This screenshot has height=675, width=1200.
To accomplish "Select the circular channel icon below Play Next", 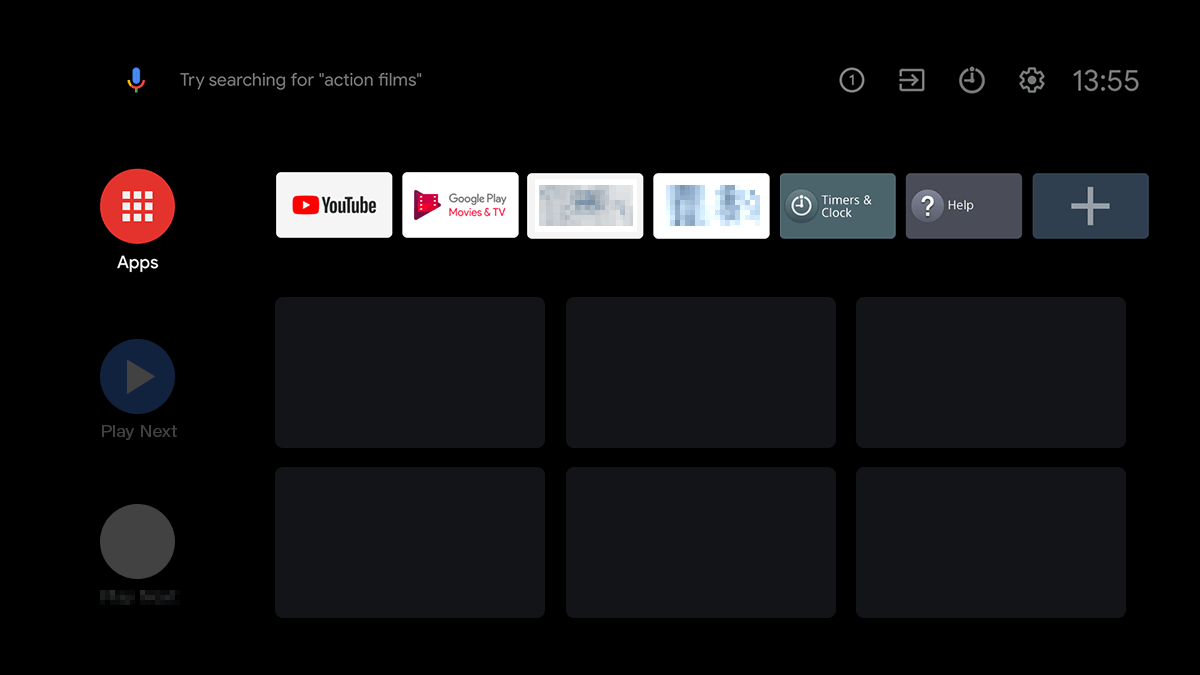I will pos(137,541).
